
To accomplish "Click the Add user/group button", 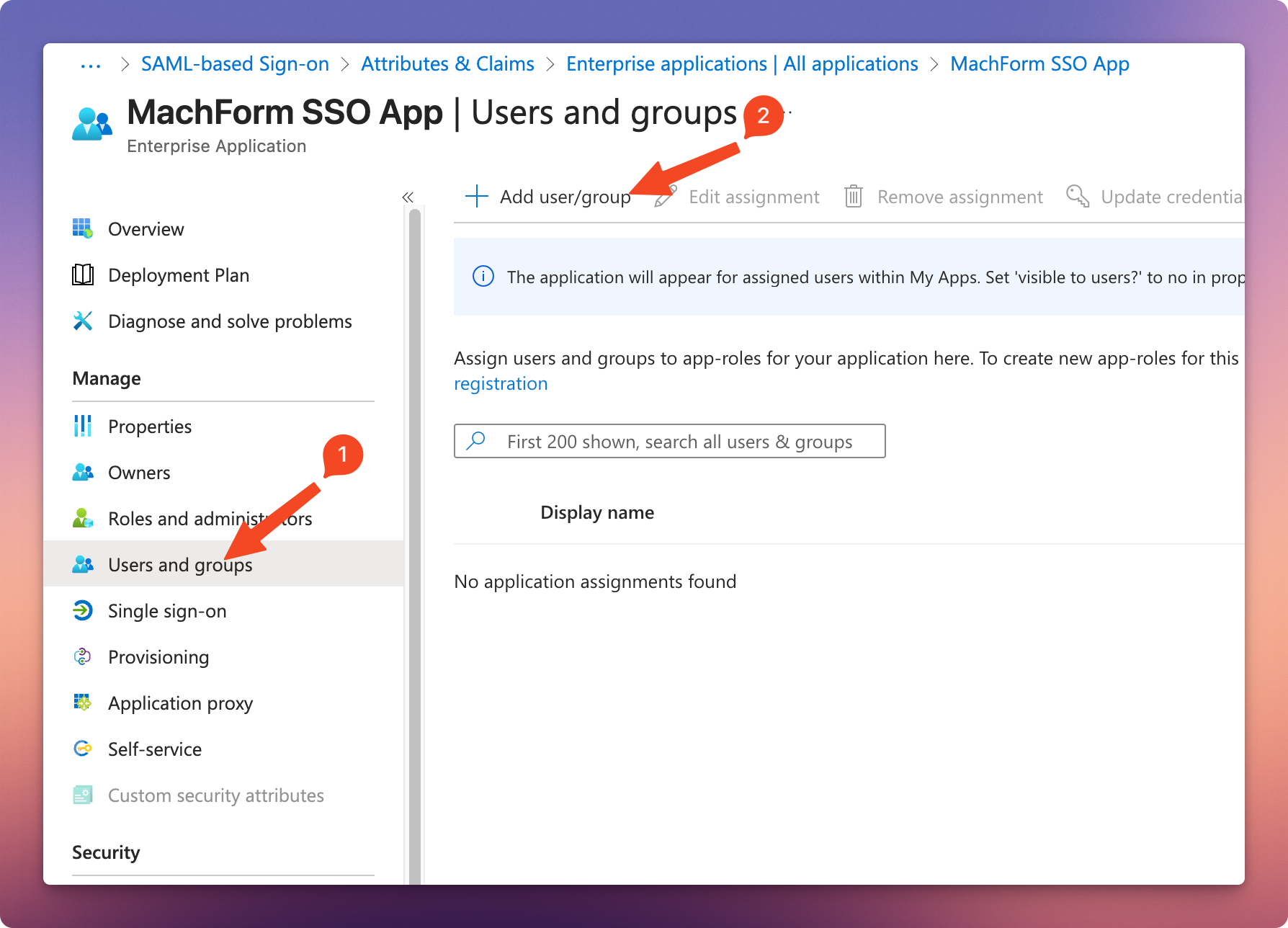I will [548, 197].
